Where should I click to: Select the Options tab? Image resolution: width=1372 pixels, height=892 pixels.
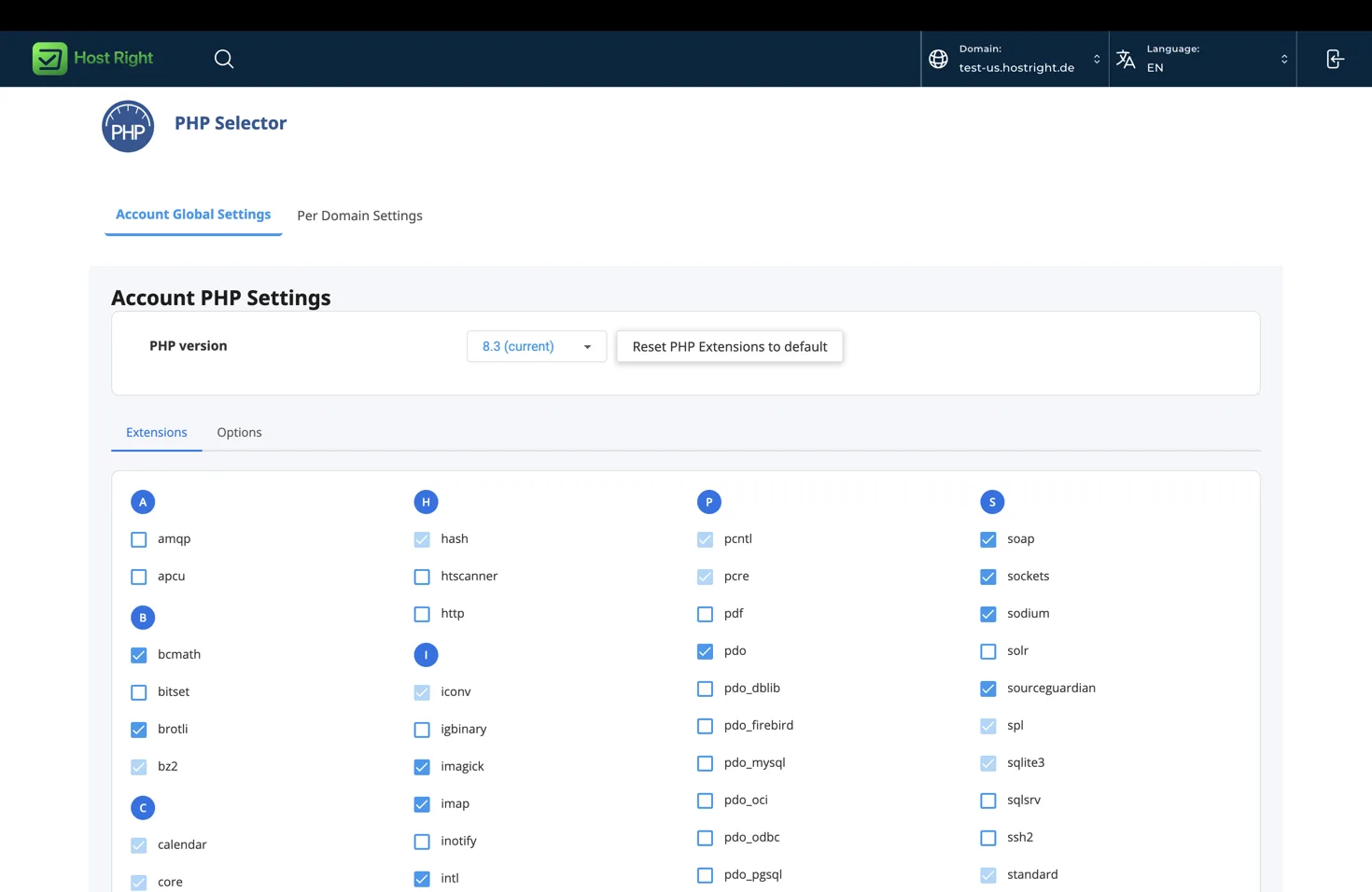239,432
